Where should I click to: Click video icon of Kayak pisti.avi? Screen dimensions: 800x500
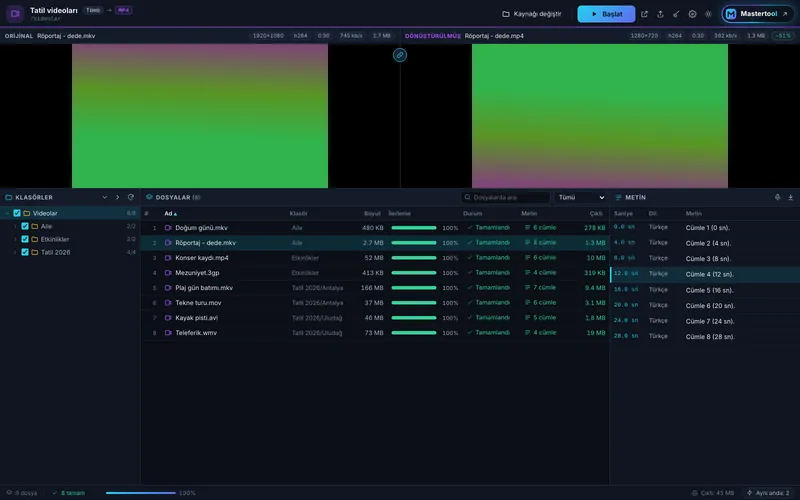168,318
